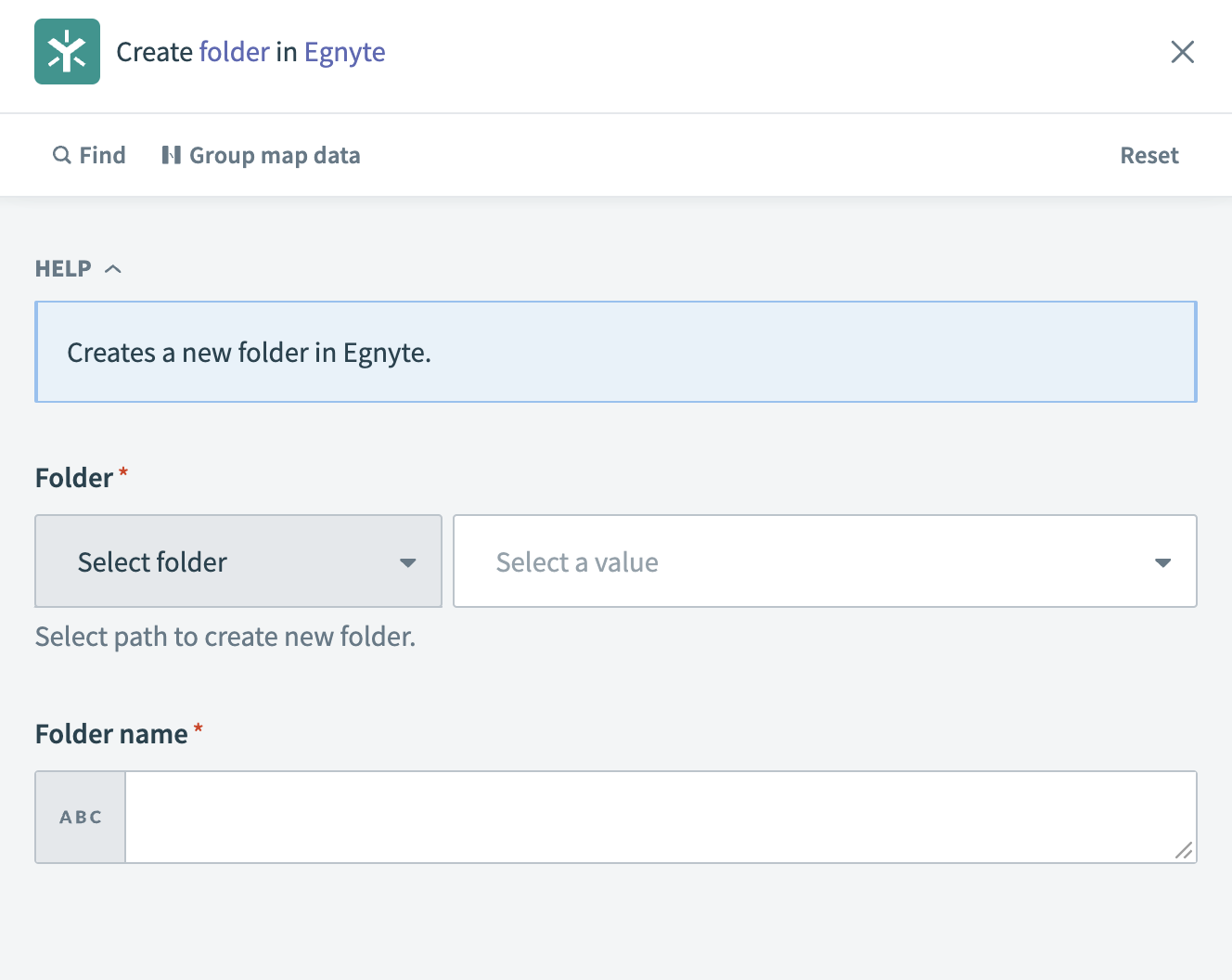Click the Egnyte link in the title
Screen dimensions: 1232x980
tap(344, 52)
